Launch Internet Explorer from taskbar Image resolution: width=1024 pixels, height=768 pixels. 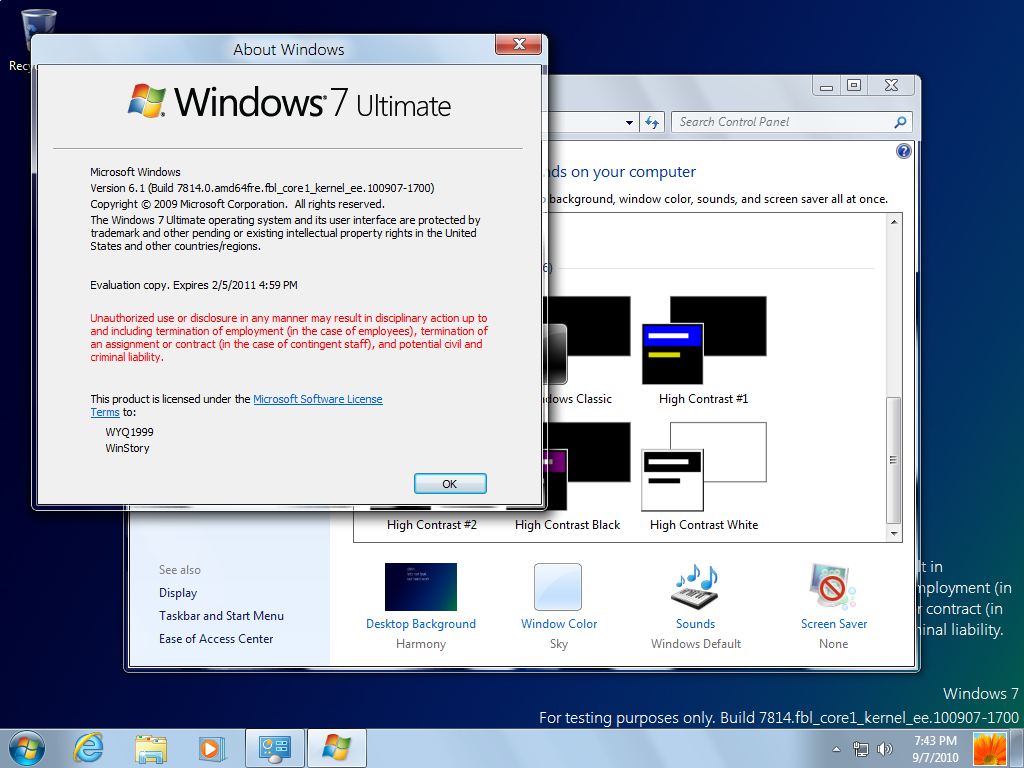click(x=89, y=748)
